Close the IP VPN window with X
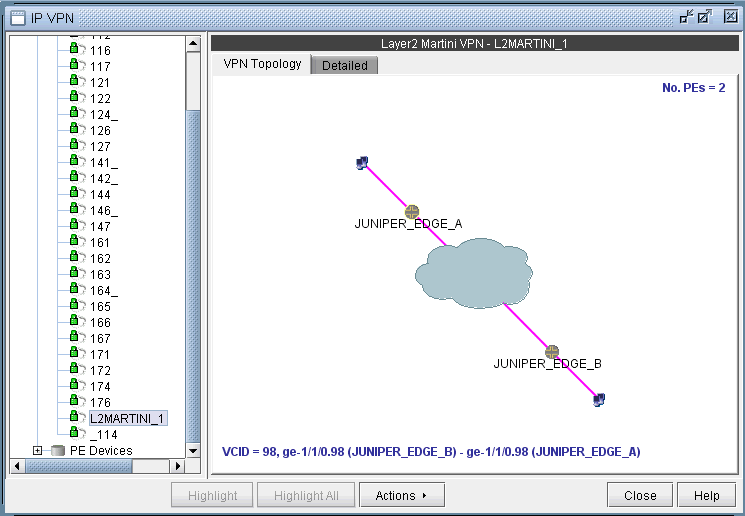 (x=730, y=17)
